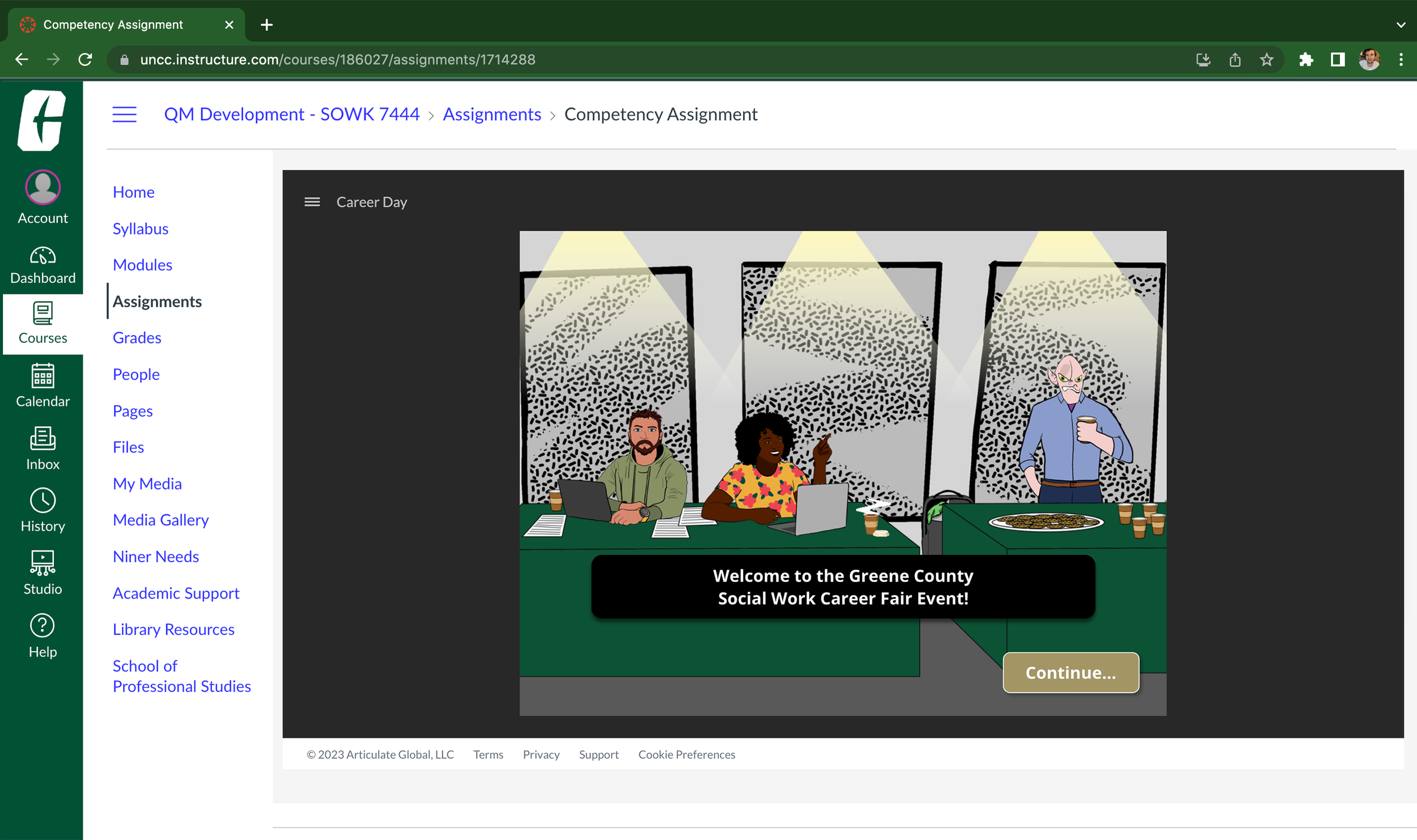Open the QM Development - SOWK 7444 breadcrumb

click(291, 114)
